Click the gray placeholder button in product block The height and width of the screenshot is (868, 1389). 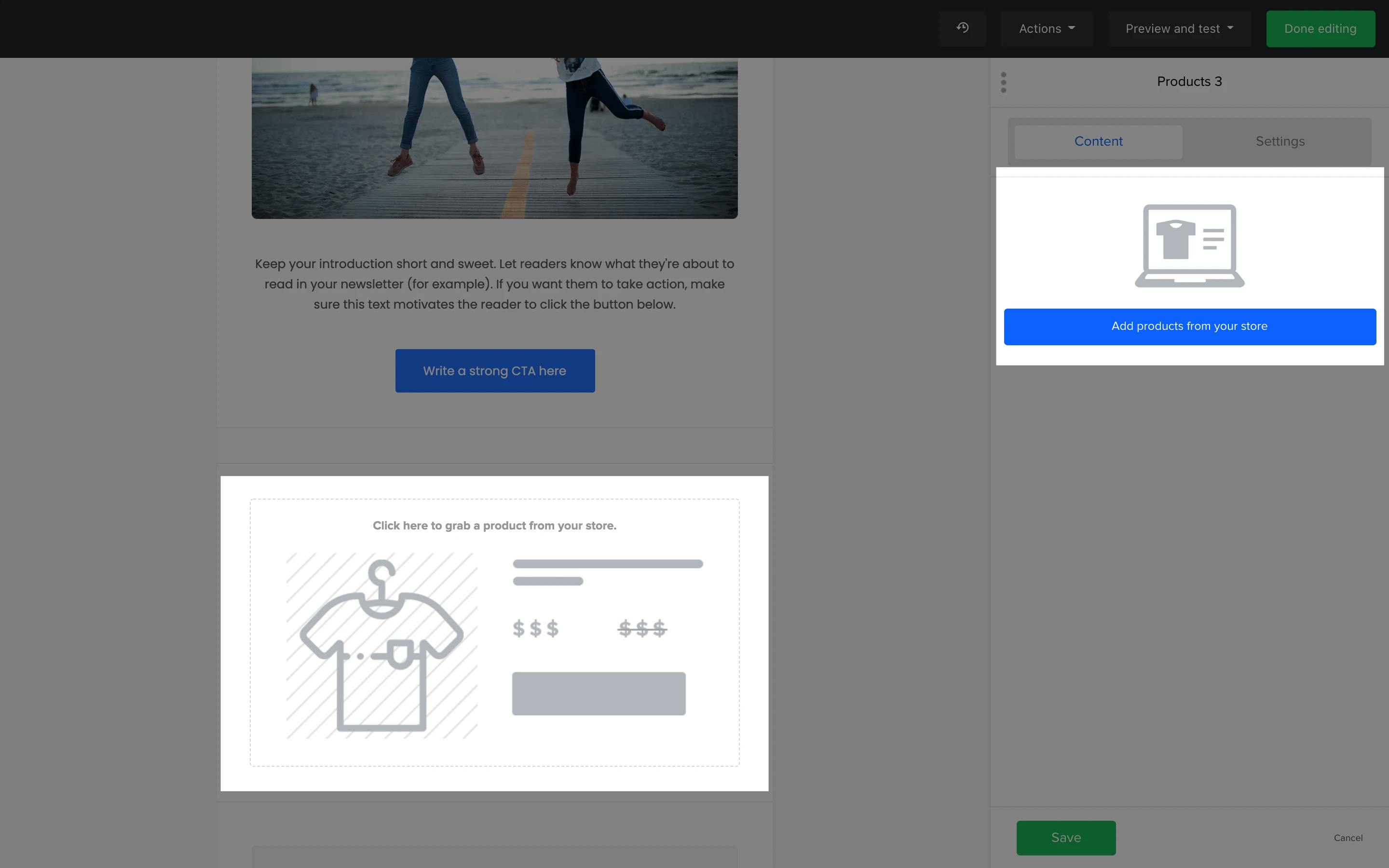click(x=598, y=693)
